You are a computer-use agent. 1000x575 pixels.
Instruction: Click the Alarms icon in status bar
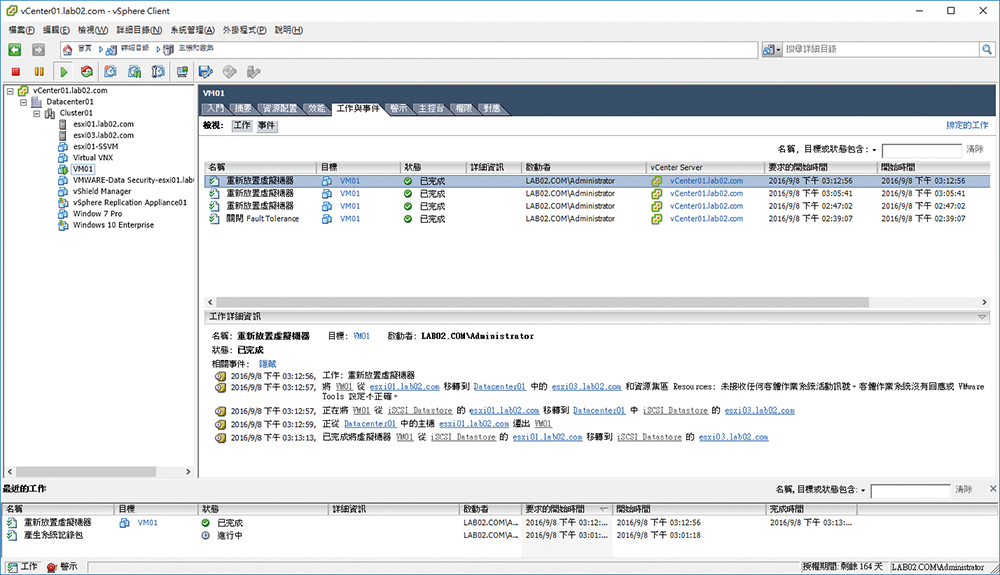click(x=52, y=567)
